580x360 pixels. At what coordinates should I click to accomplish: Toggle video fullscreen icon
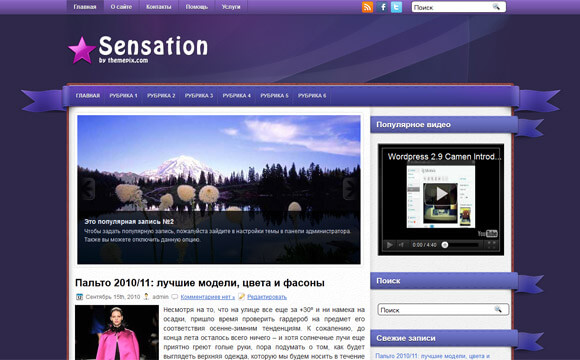coord(491,245)
